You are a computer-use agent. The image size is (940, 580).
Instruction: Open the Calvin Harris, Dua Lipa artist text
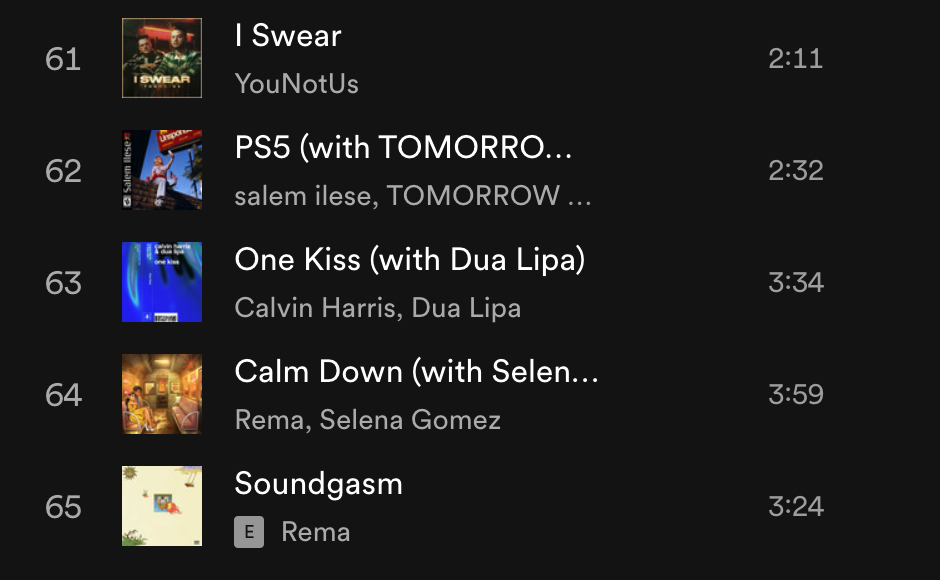click(377, 308)
